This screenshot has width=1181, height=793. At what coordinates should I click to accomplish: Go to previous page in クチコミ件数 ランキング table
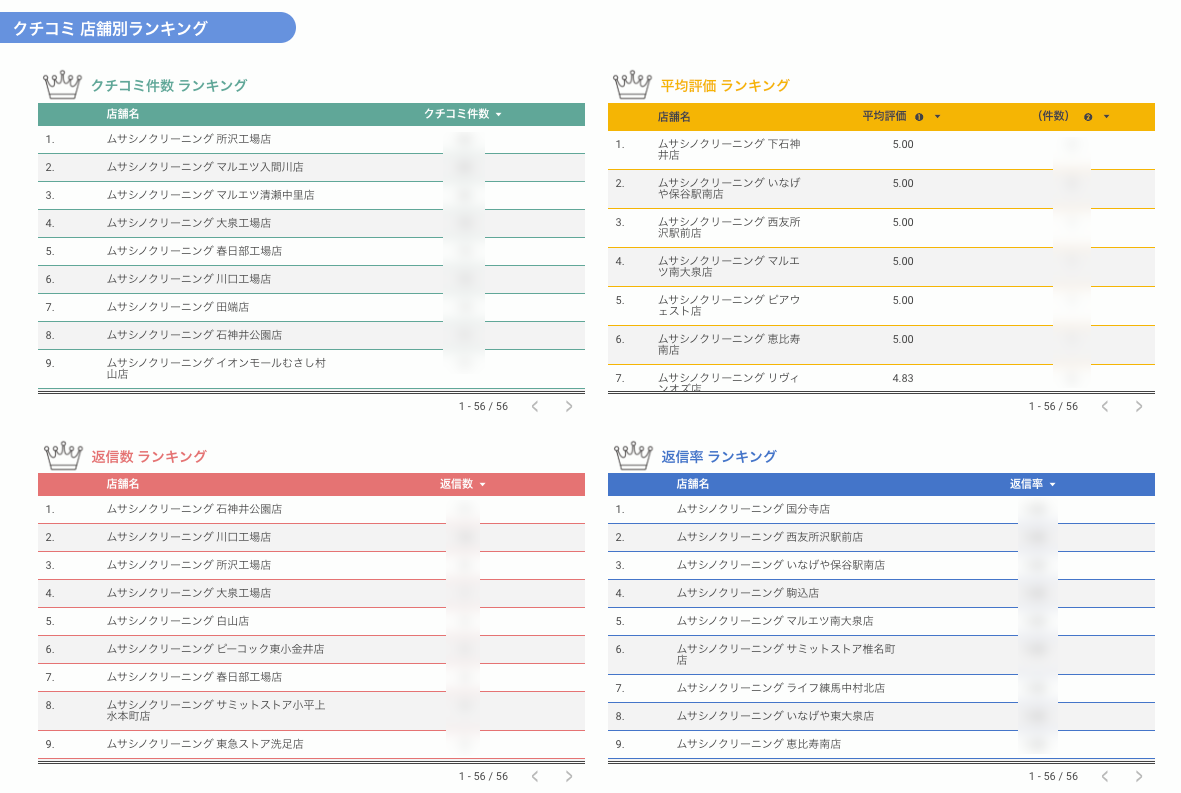tap(535, 407)
